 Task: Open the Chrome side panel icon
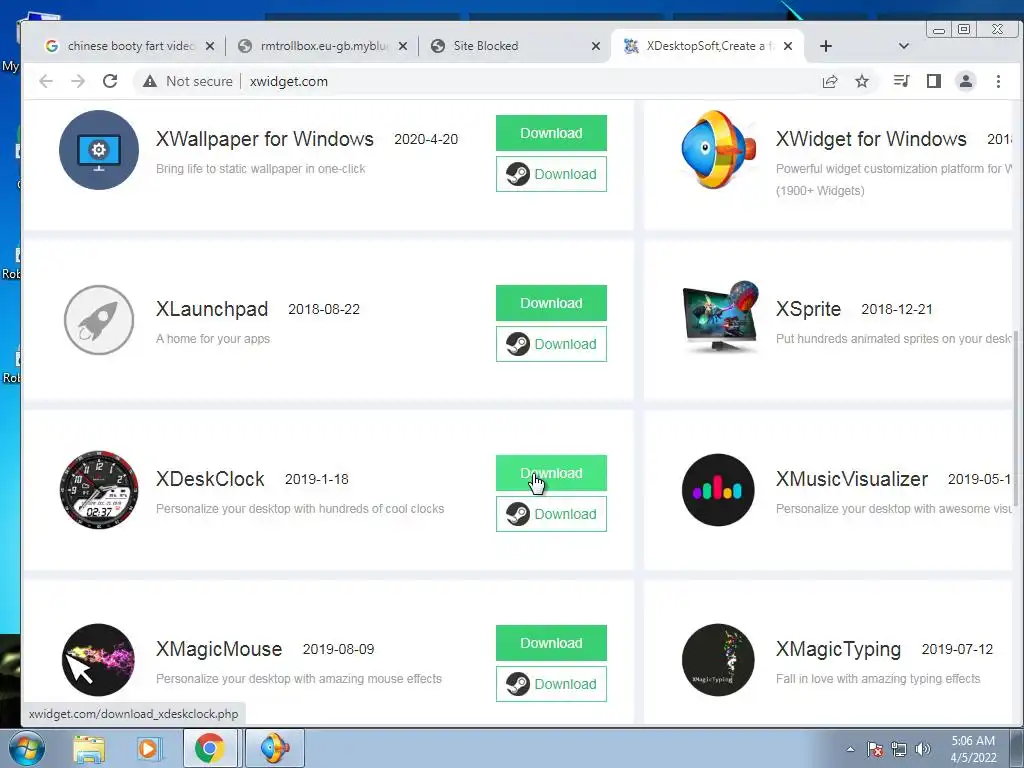click(934, 81)
